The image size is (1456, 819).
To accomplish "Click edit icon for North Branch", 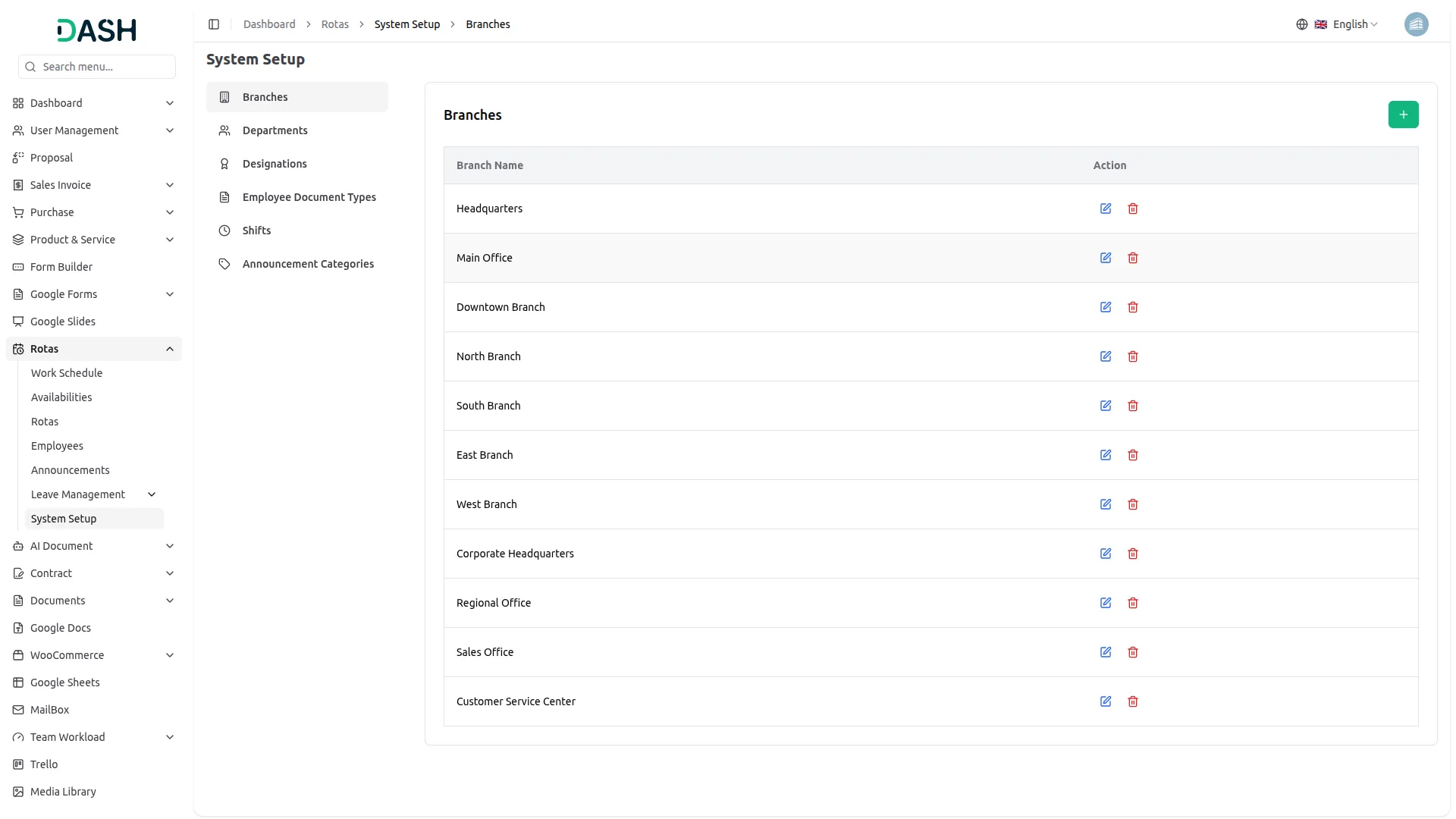I will 1106,356.
